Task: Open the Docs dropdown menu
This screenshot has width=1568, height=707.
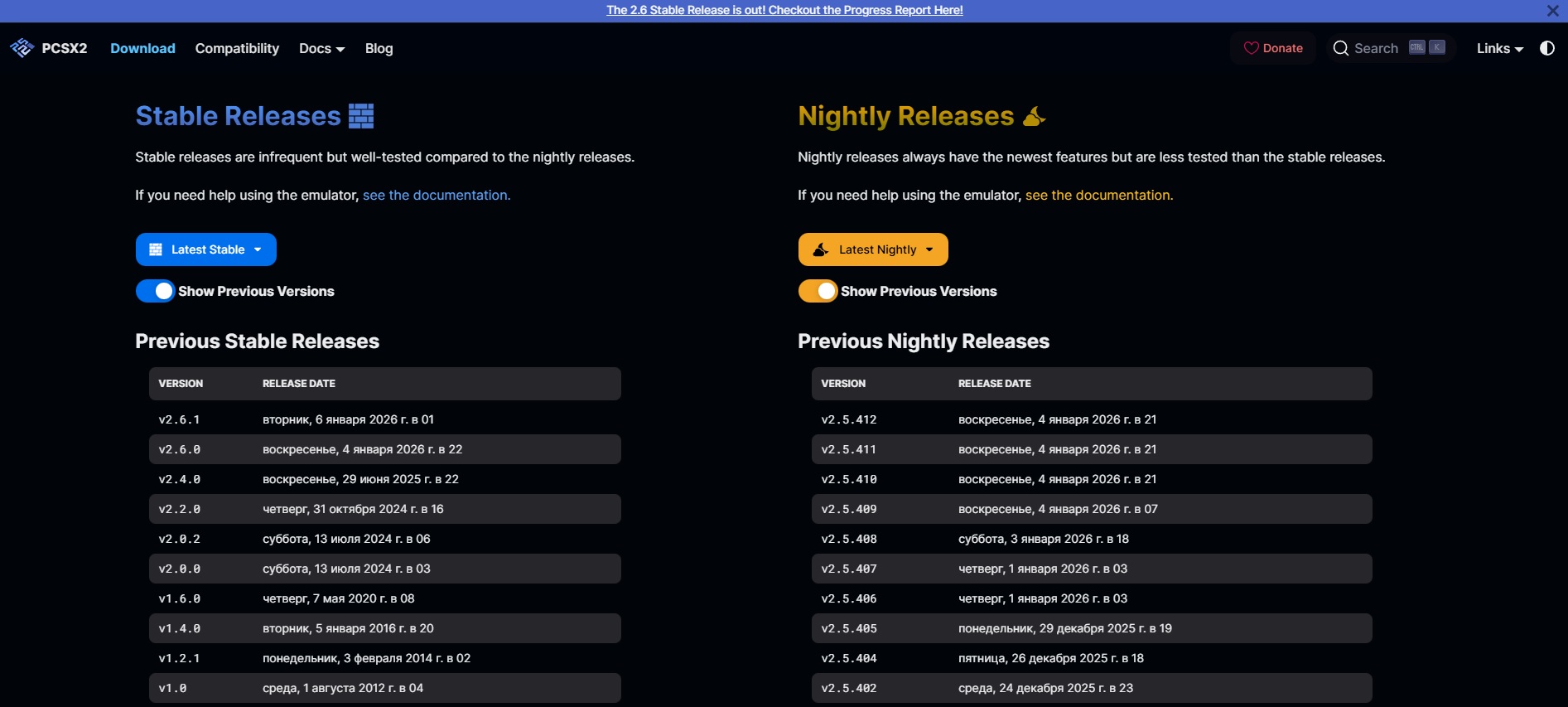Action: (321, 48)
